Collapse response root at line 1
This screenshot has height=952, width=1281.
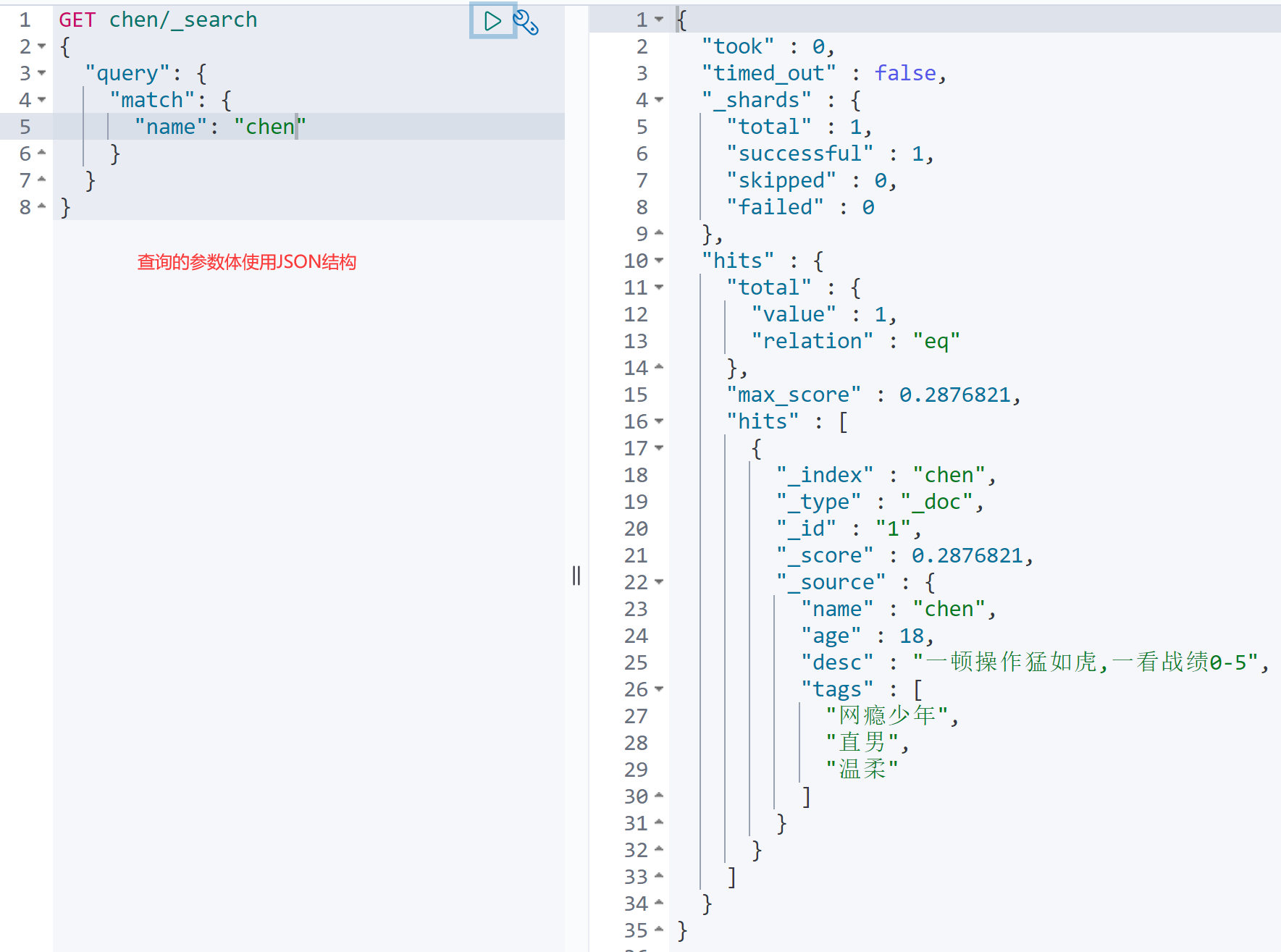point(659,20)
